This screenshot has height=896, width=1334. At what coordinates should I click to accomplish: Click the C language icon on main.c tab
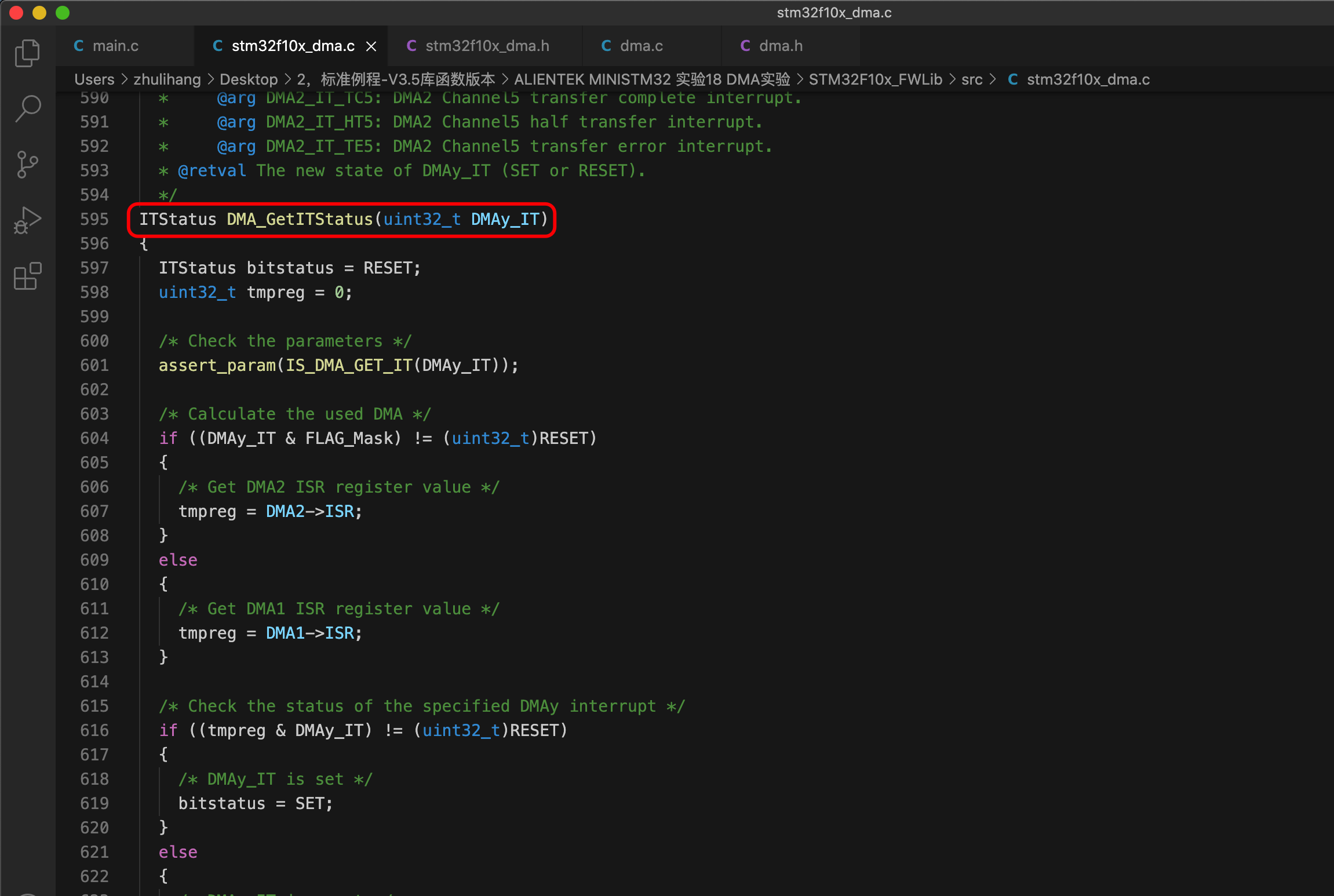point(79,45)
